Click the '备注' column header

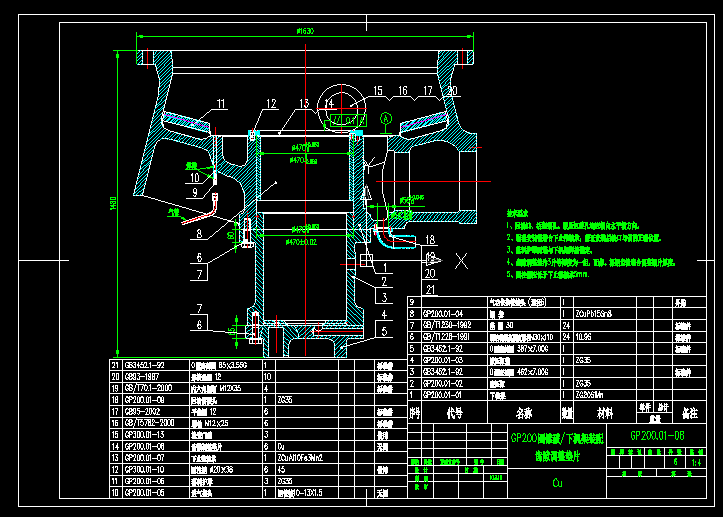click(689, 414)
